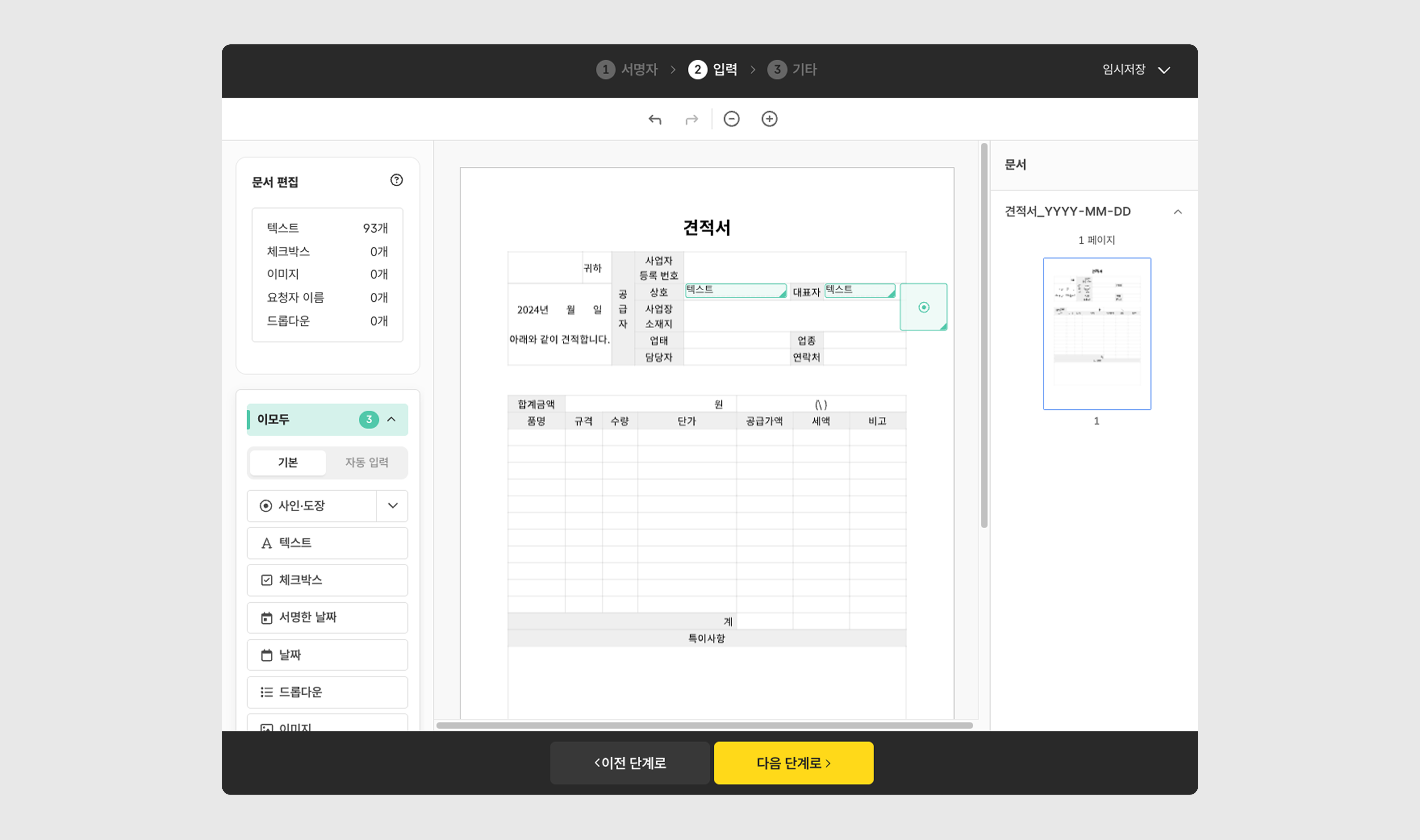Switch to the 자동 입력 tab

tap(367, 463)
